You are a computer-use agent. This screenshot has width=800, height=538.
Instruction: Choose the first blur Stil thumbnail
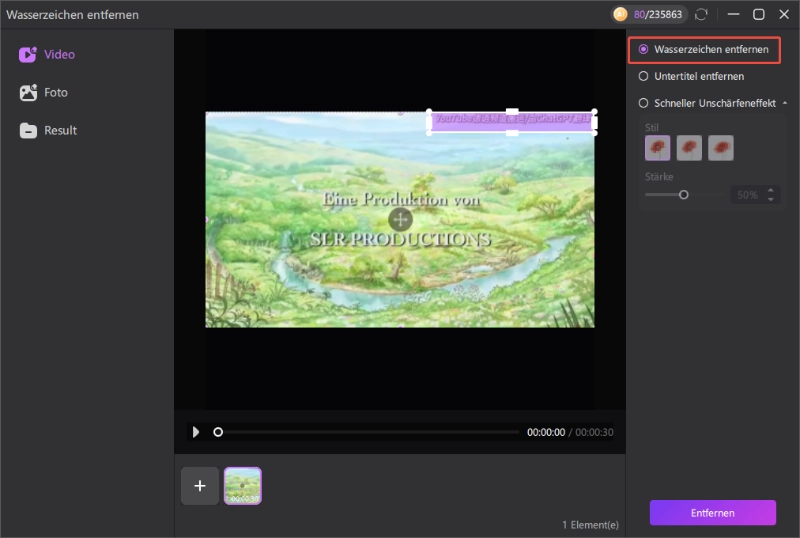click(x=657, y=148)
